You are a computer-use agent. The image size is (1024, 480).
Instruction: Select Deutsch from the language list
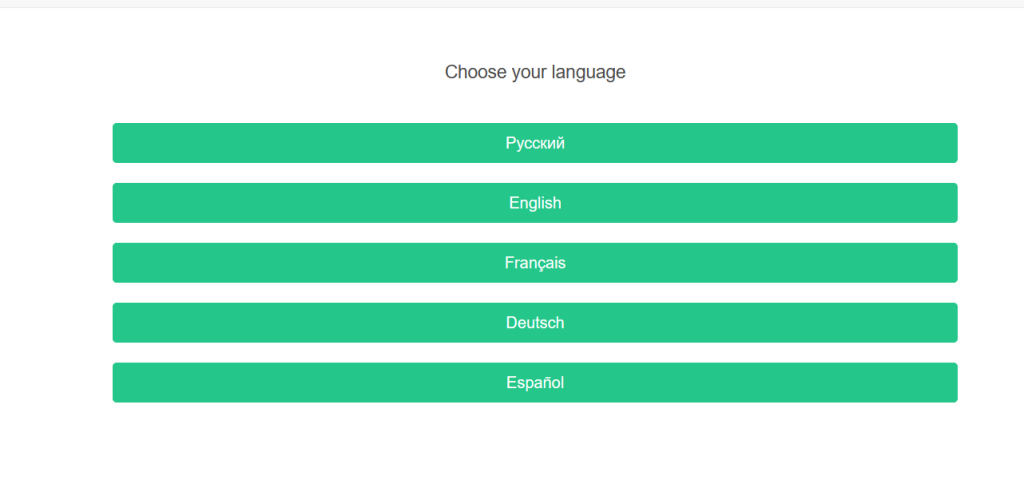[535, 323]
